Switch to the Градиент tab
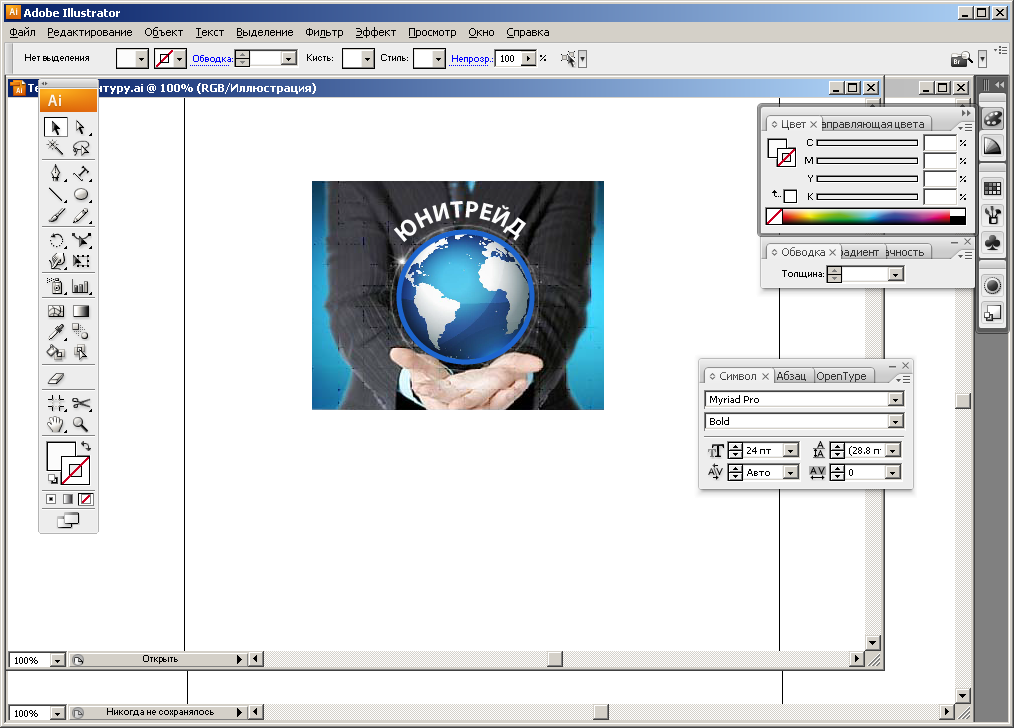The image size is (1014, 728). pyautogui.click(x=860, y=252)
